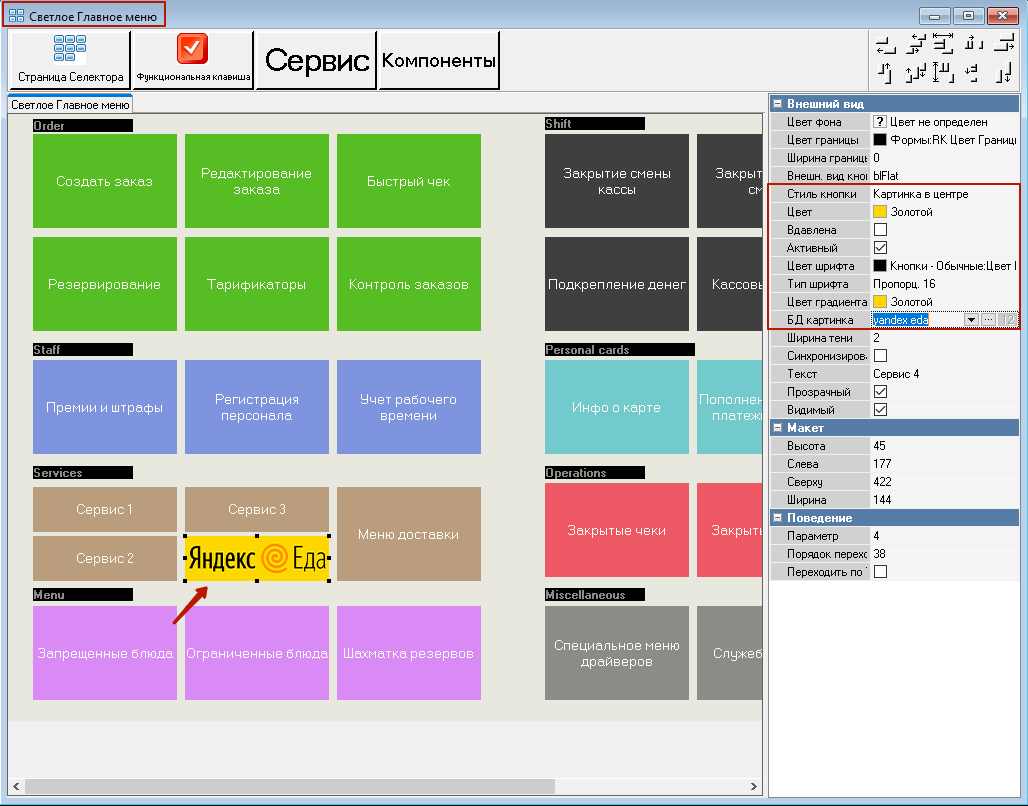Click the equal height sizing icon

click(x=943, y=73)
